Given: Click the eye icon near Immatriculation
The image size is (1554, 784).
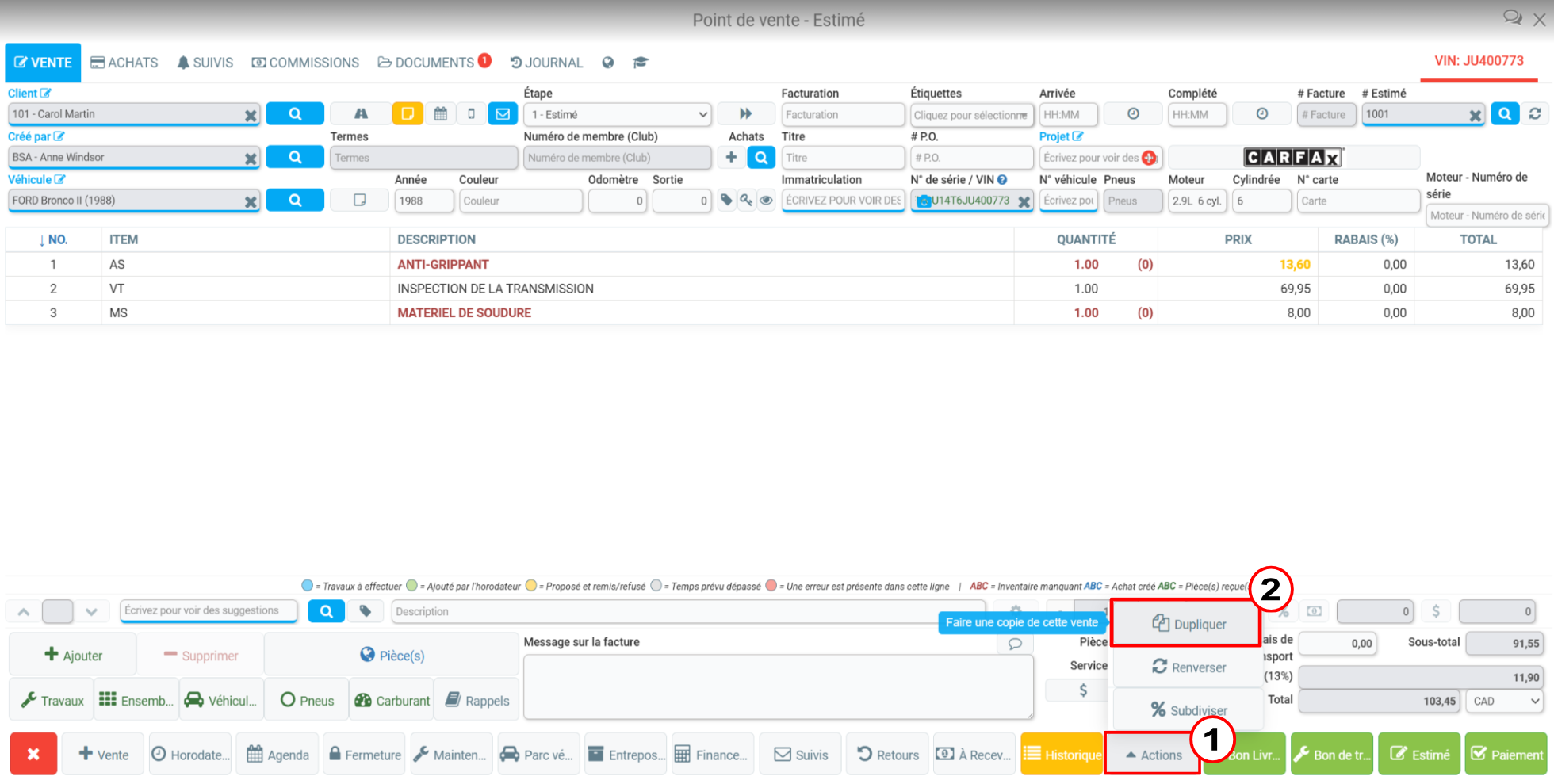Looking at the screenshot, I should [x=766, y=201].
